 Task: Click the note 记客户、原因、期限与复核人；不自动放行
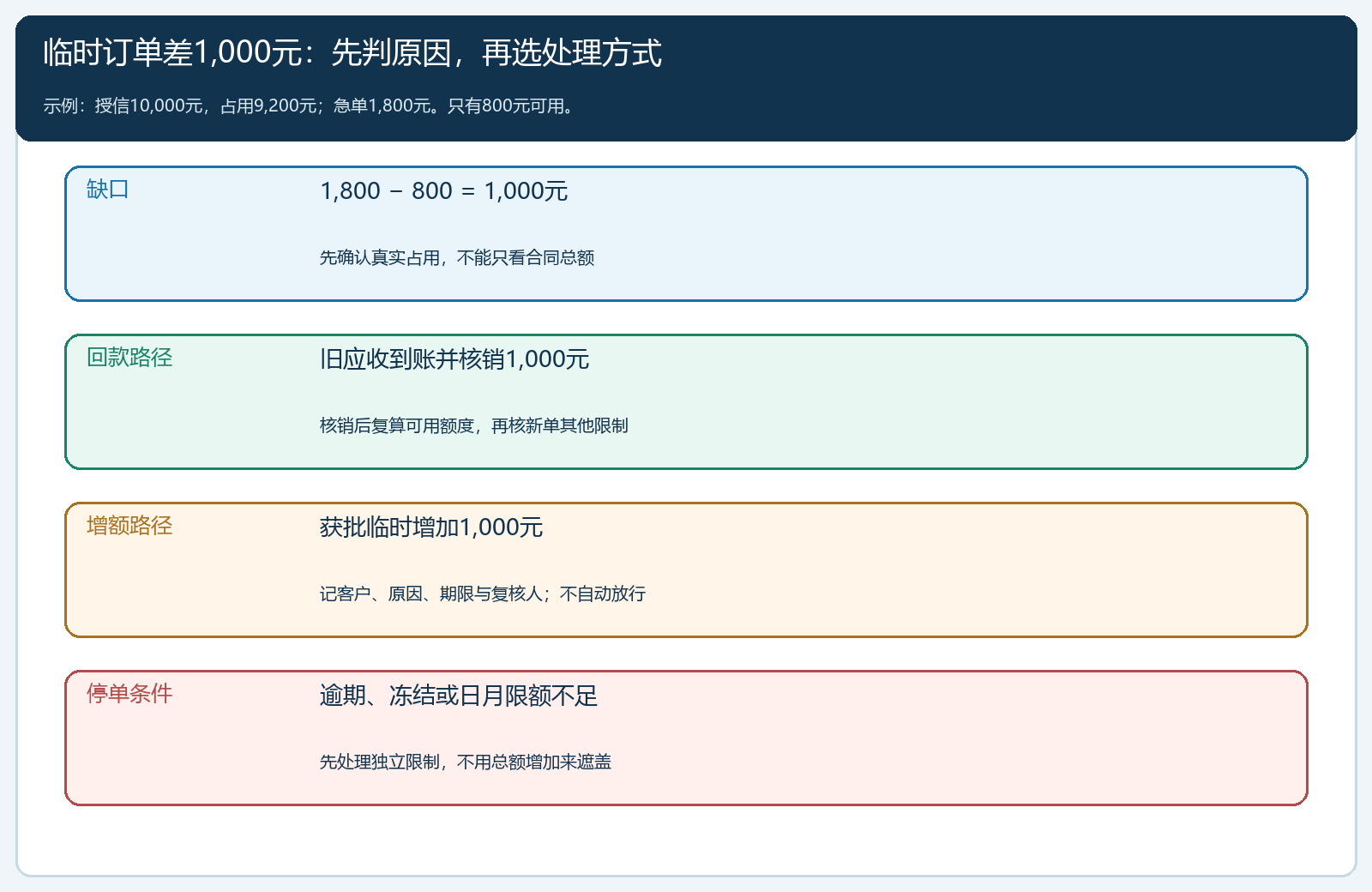coord(483,594)
